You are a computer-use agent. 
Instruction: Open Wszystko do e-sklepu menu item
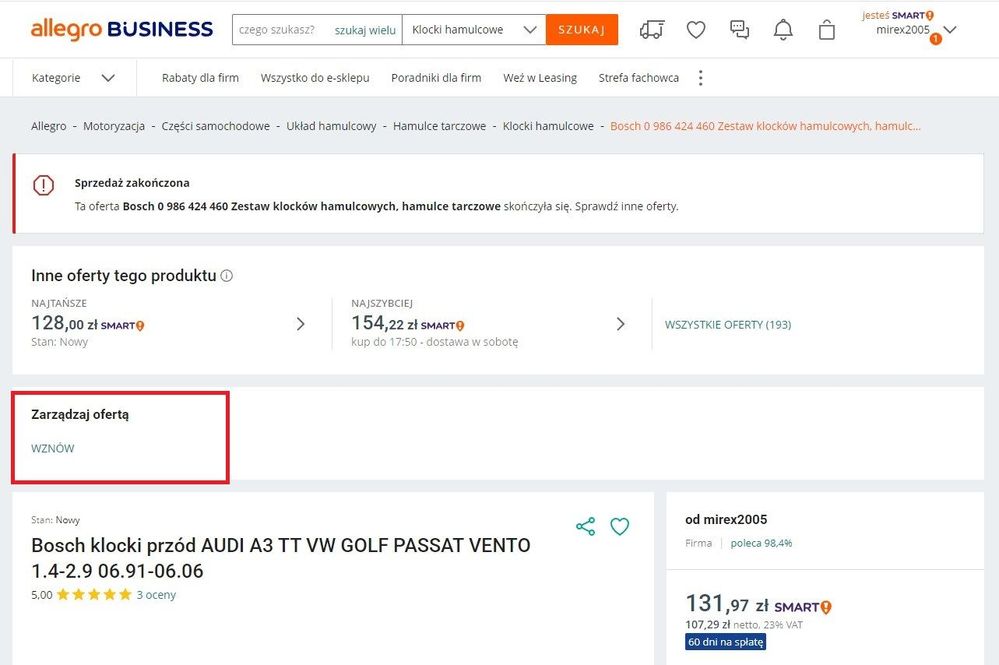tap(315, 78)
